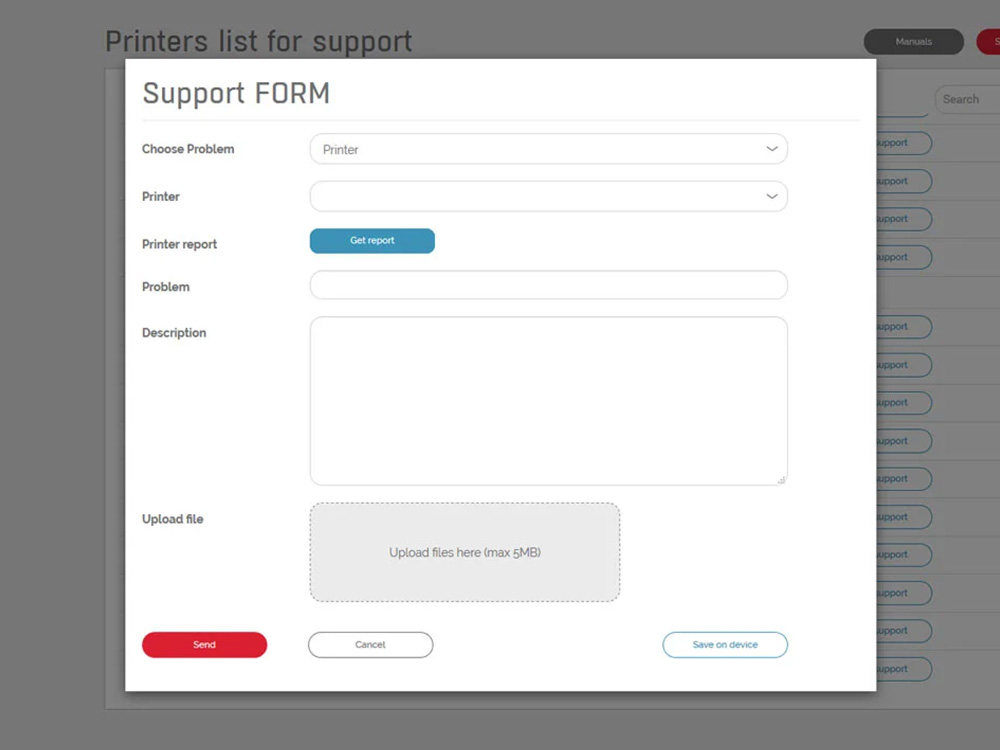Click inside the Description text area
The image size is (1000, 750).
(x=548, y=400)
